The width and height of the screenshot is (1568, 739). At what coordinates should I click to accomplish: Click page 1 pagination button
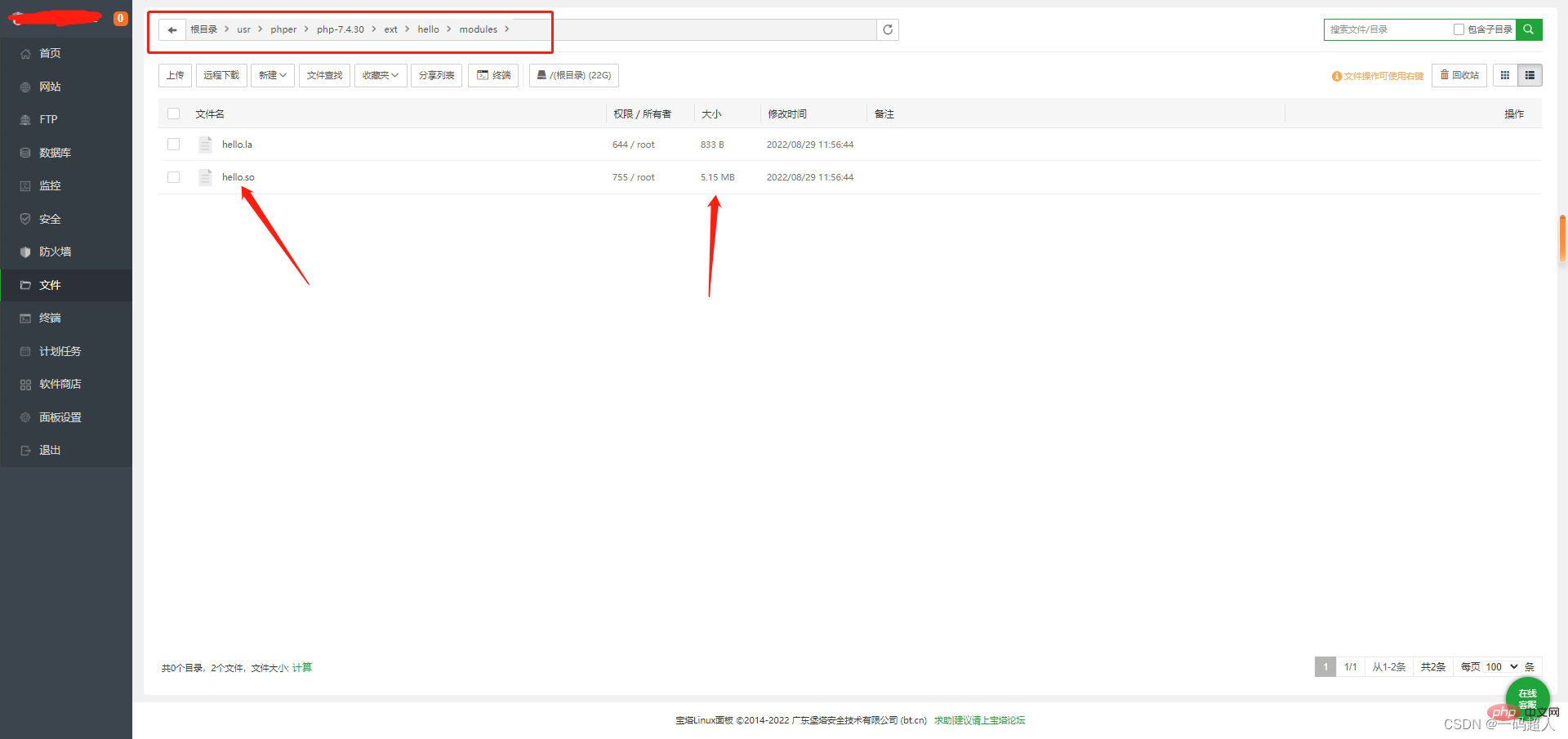tap(1325, 667)
